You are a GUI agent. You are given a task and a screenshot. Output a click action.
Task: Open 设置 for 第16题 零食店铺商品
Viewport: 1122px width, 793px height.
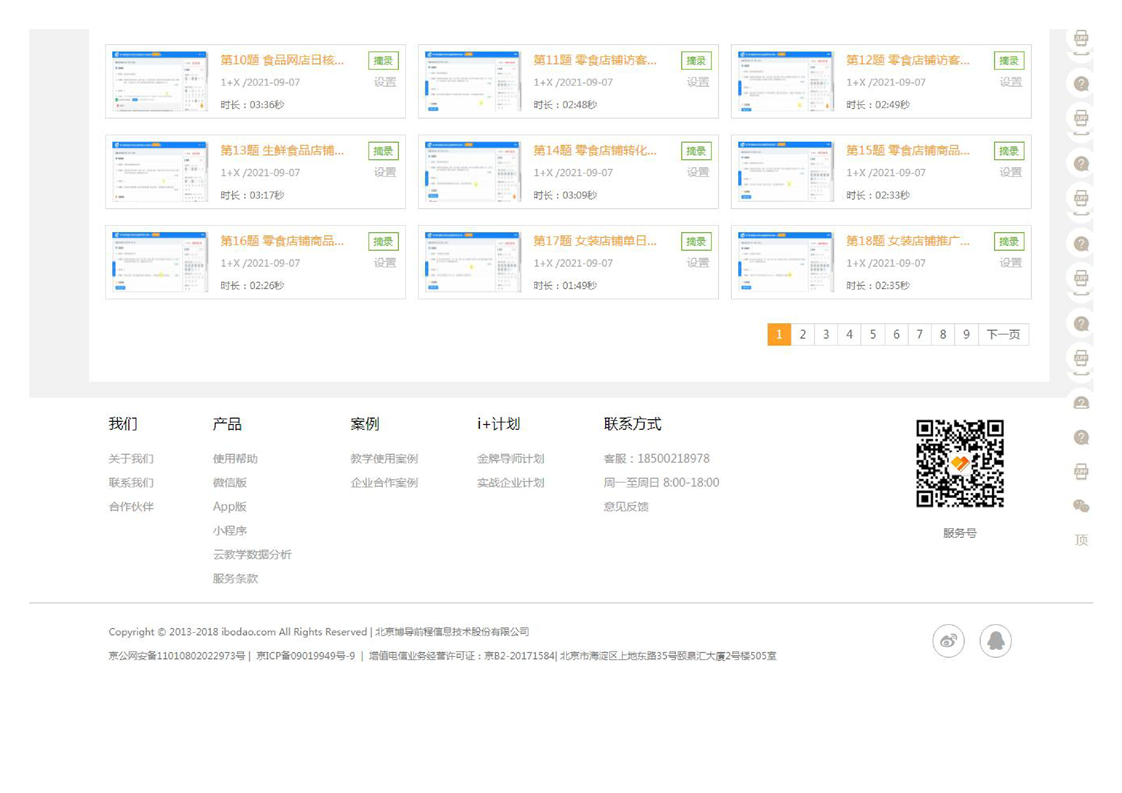(x=385, y=263)
